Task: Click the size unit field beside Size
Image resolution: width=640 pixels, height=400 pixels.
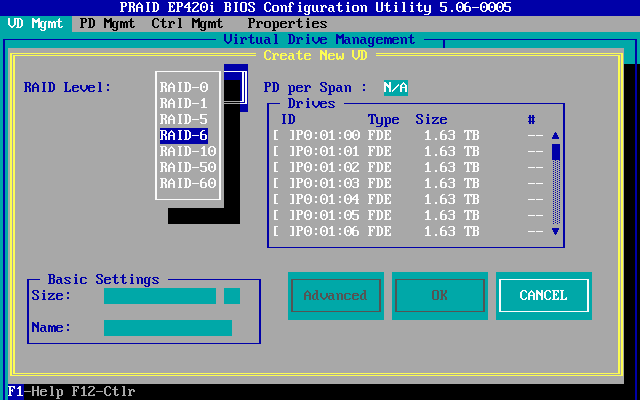Action: [x=232, y=296]
